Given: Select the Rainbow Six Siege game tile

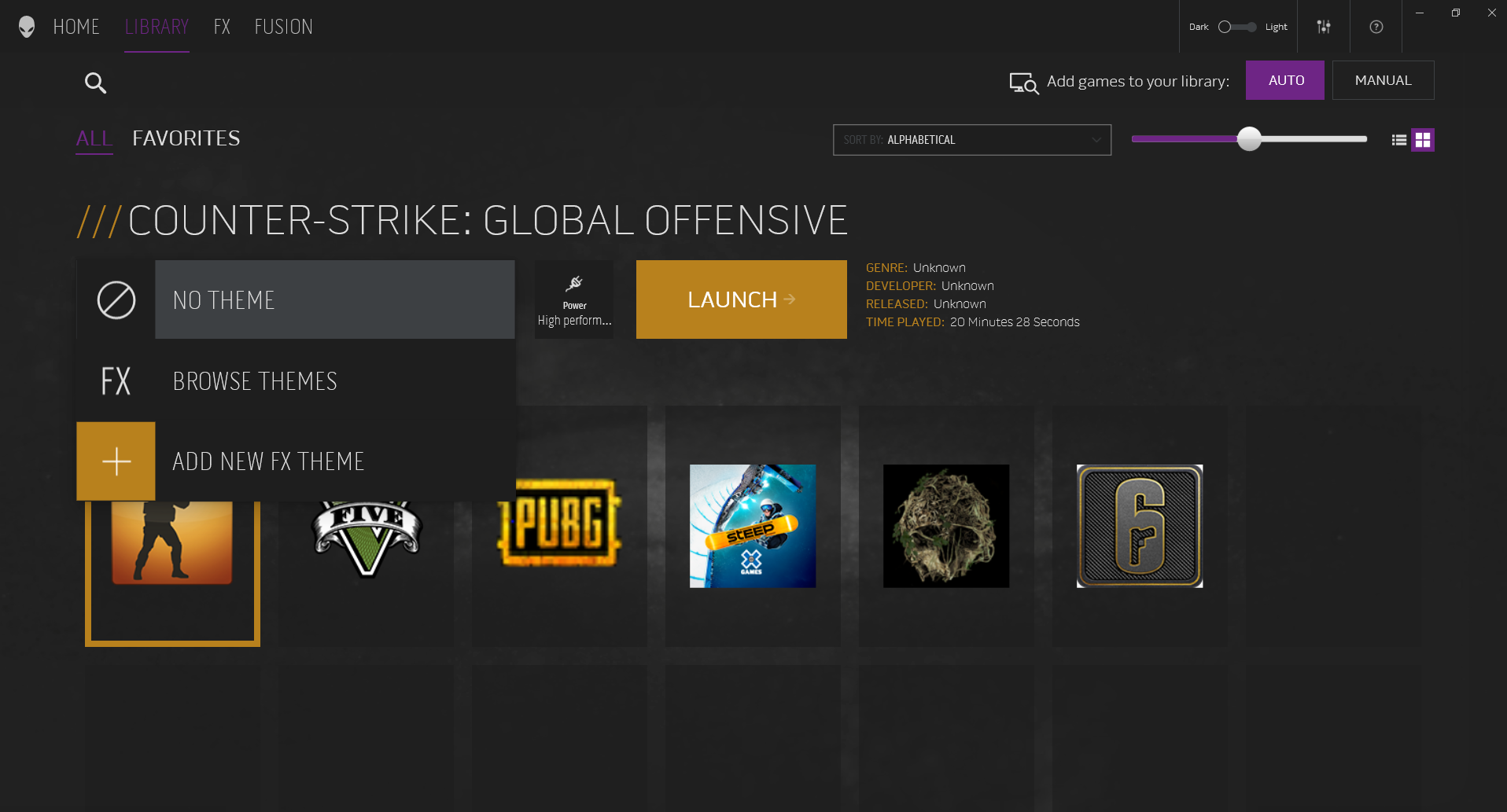Looking at the screenshot, I should click(1139, 526).
